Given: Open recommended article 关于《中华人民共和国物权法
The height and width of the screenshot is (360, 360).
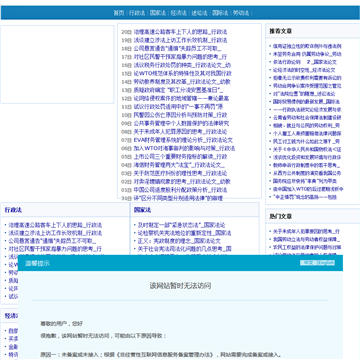Looking at the screenshot, I should 307,149.
